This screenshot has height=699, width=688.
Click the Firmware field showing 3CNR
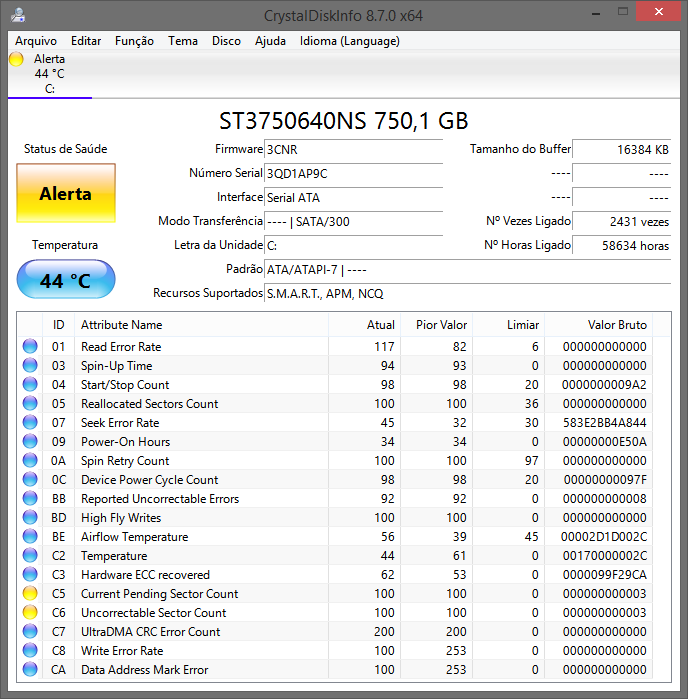[354, 149]
